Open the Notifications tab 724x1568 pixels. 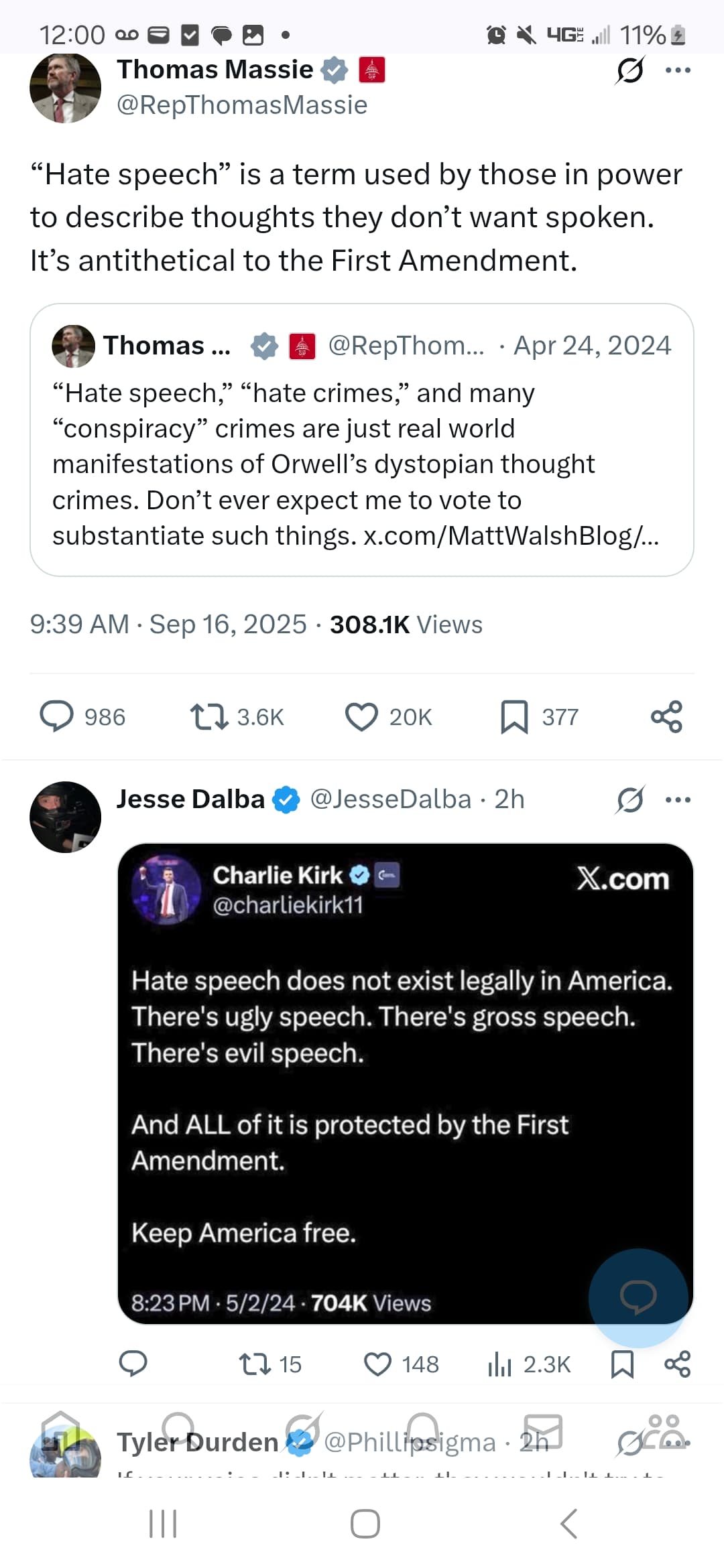pyautogui.click(x=423, y=1431)
